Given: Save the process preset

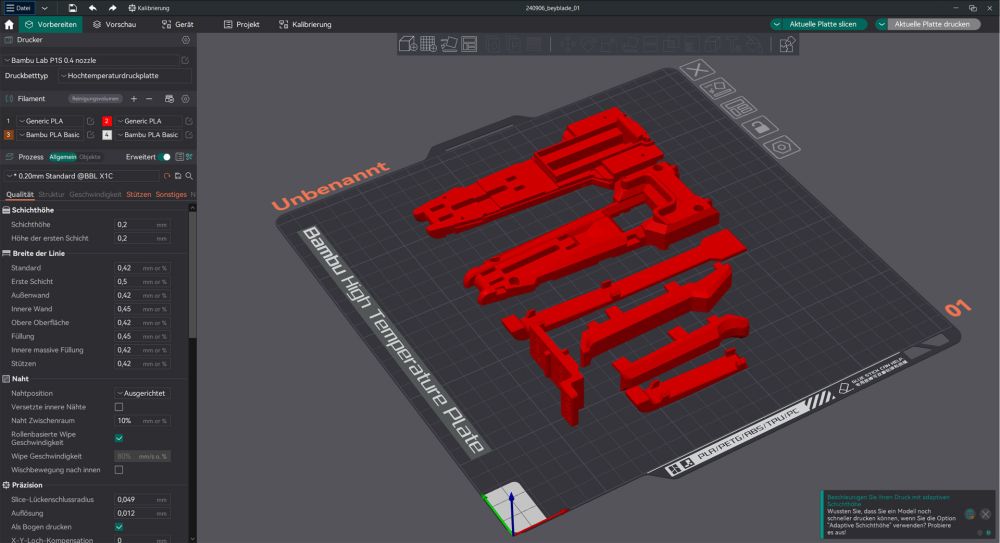Looking at the screenshot, I should coord(178,175).
